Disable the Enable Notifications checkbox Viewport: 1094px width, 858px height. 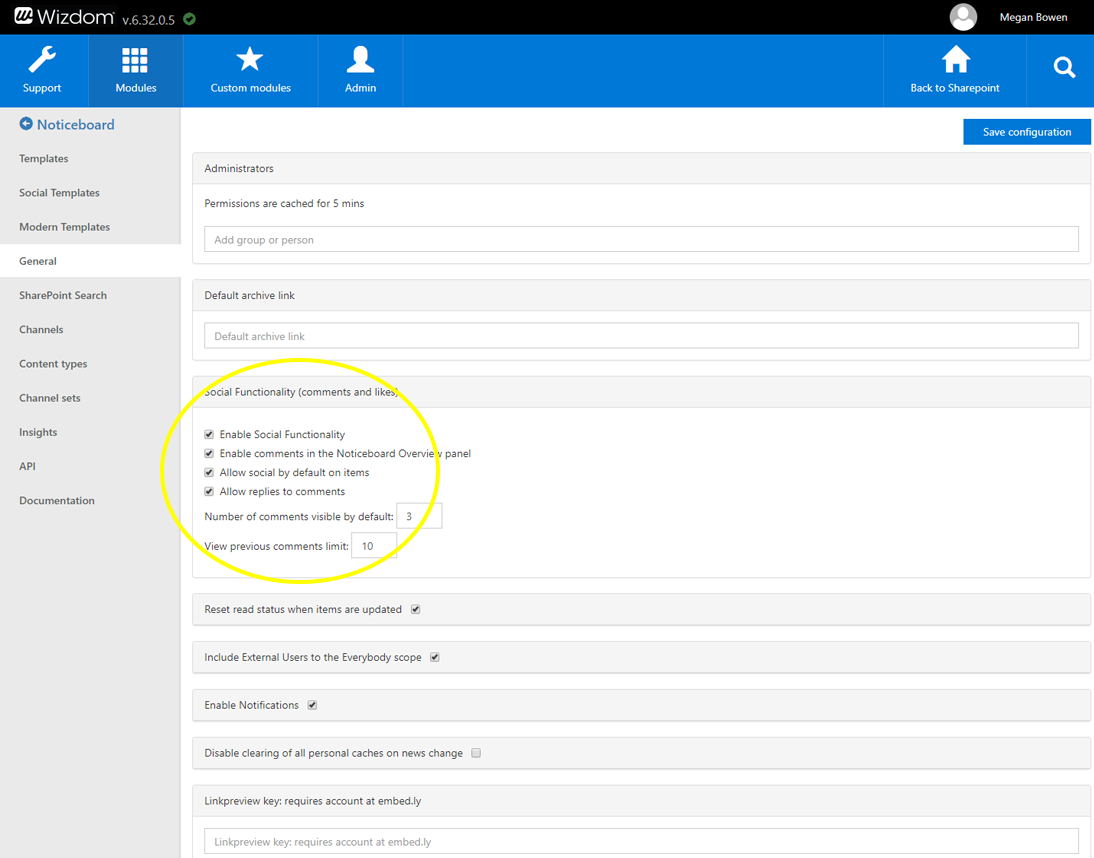click(x=312, y=705)
